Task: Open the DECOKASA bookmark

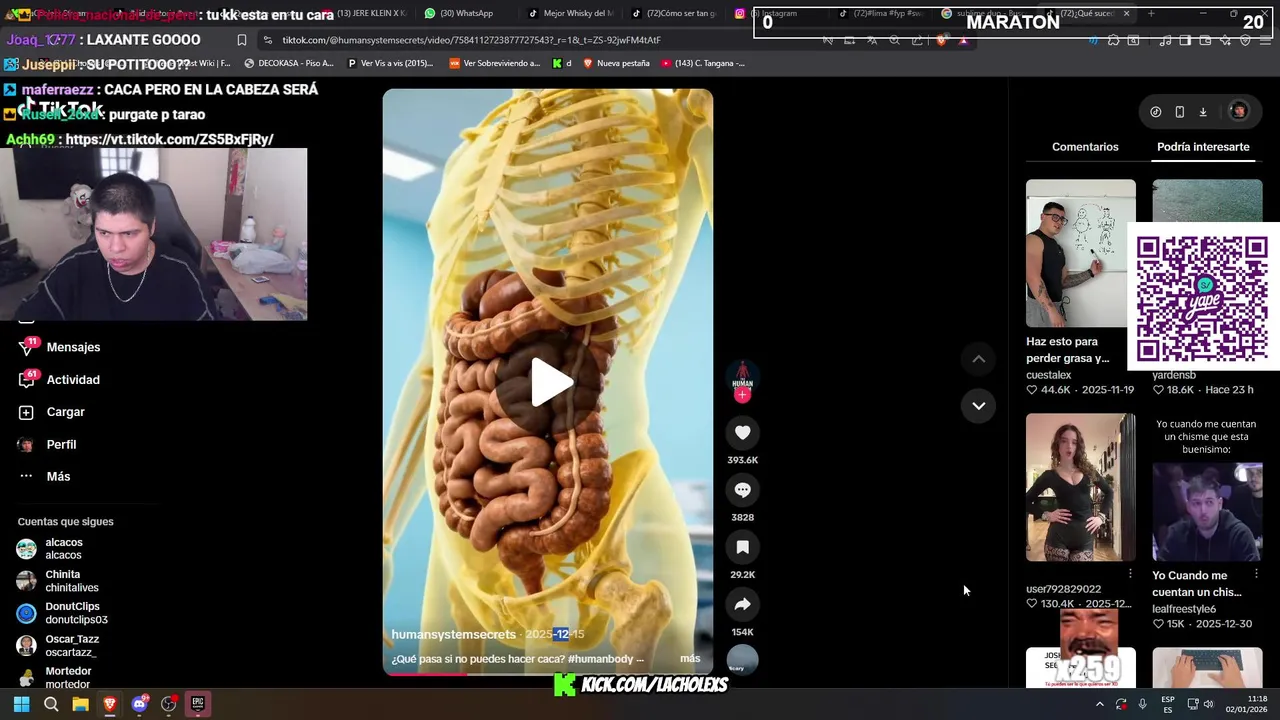Action: pyautogui.click(x=289, y=63)
